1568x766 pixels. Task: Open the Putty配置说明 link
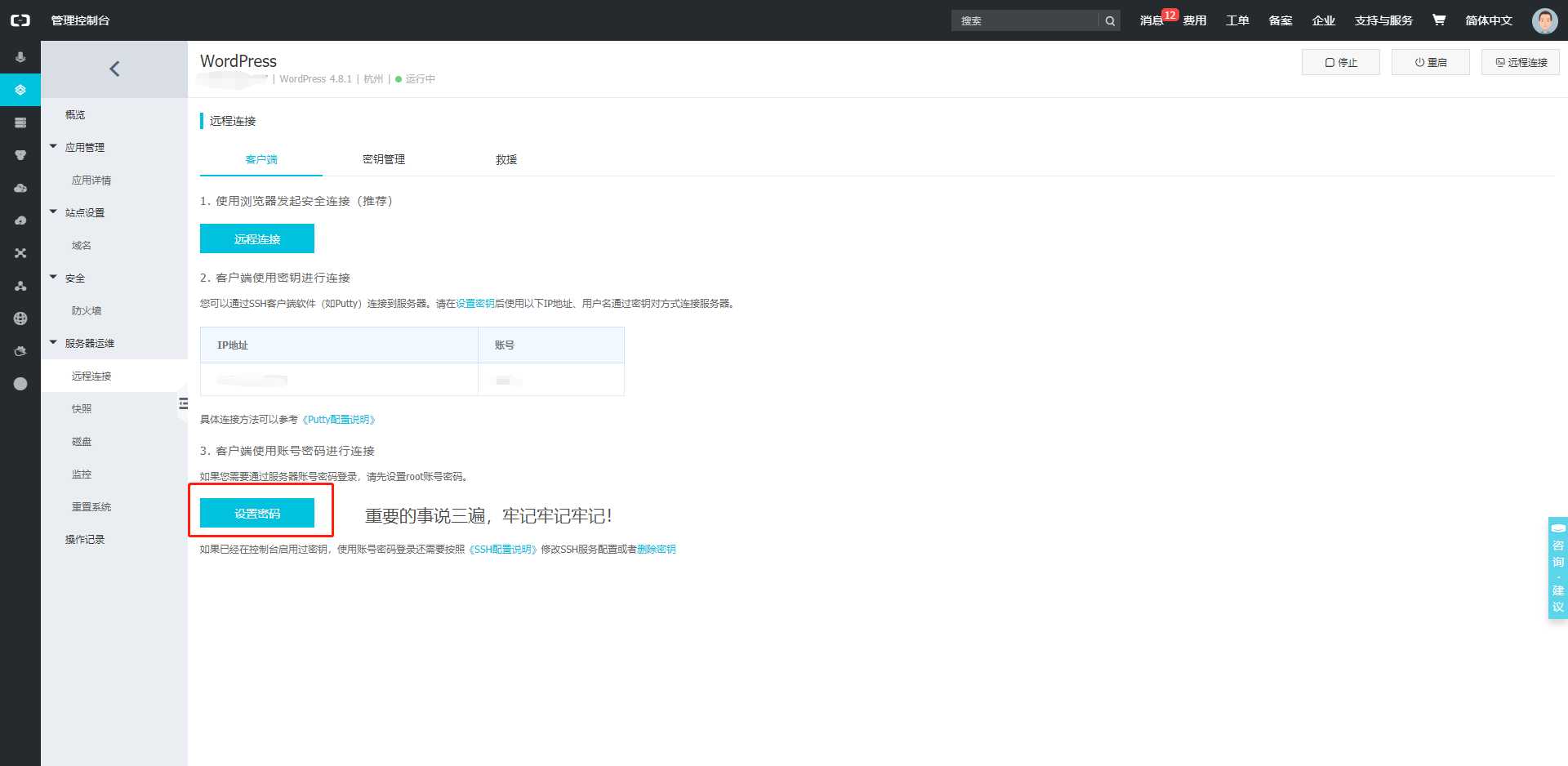(339, 420)
